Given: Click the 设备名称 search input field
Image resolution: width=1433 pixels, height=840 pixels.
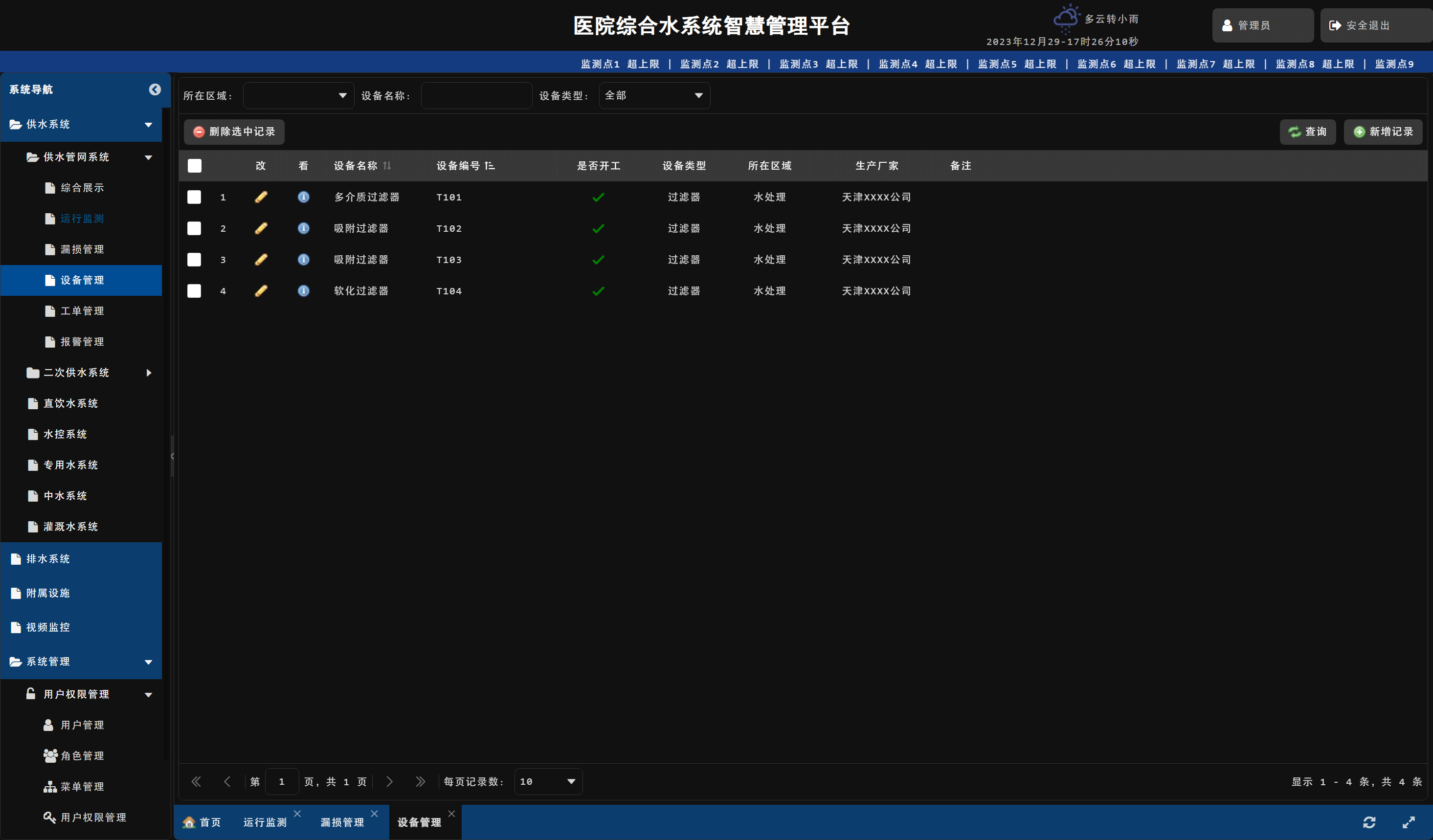Looking at the screenshot, I should pos(476,95).
